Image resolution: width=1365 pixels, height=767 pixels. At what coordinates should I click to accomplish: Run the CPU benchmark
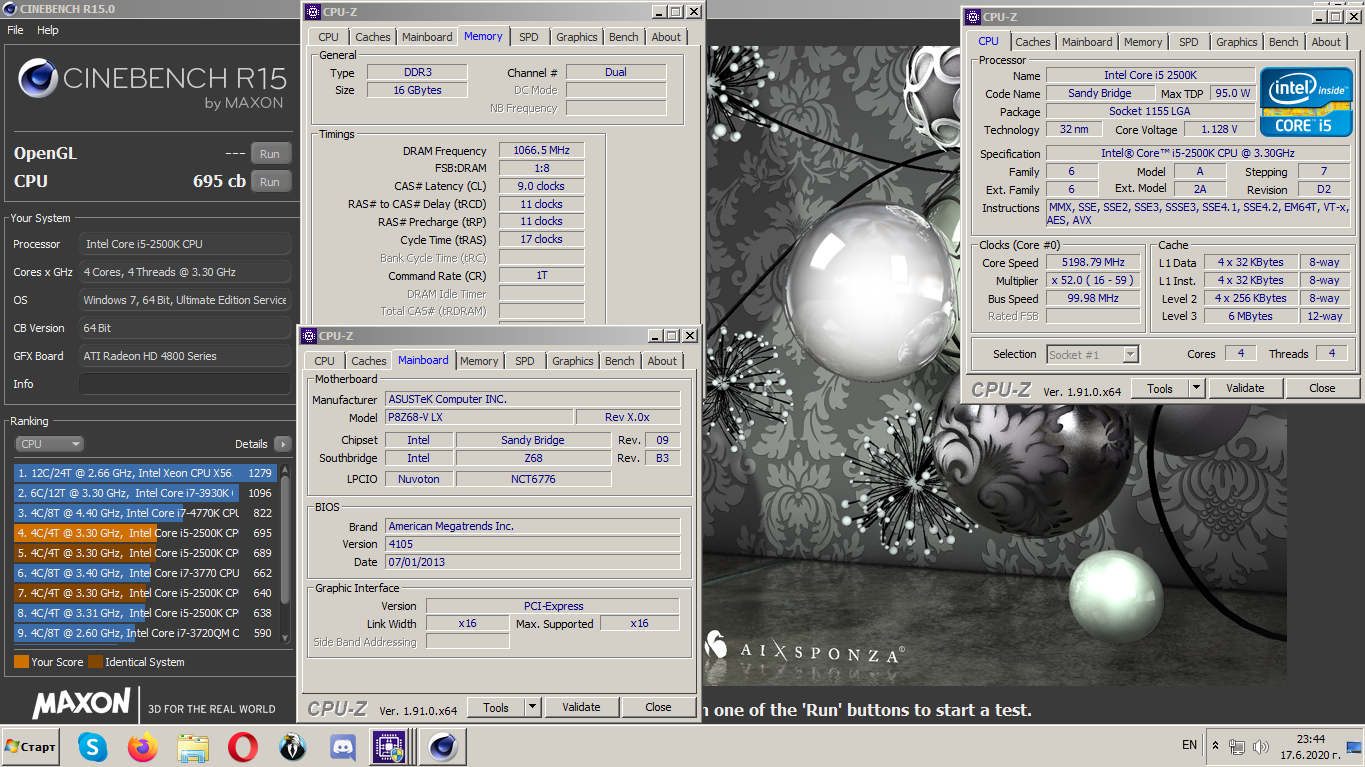pos(270,181)
